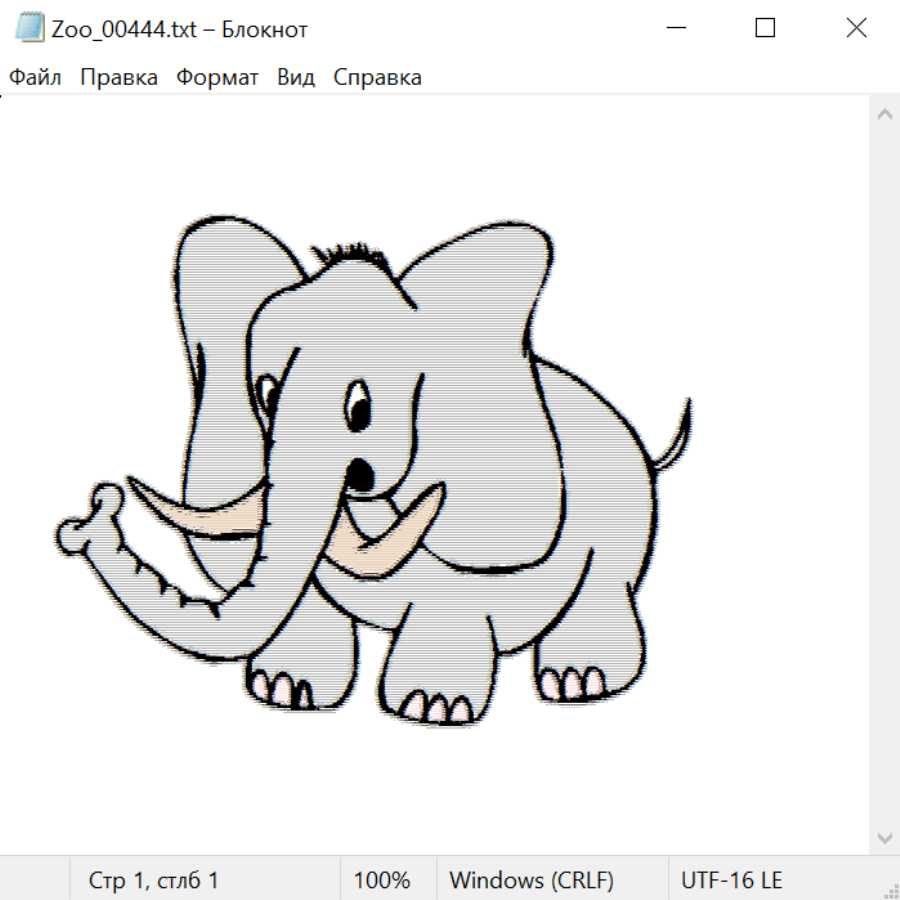900x900 pixels.
Task: Click the elephant's curled trunk tip
Action: pos(87,518)
